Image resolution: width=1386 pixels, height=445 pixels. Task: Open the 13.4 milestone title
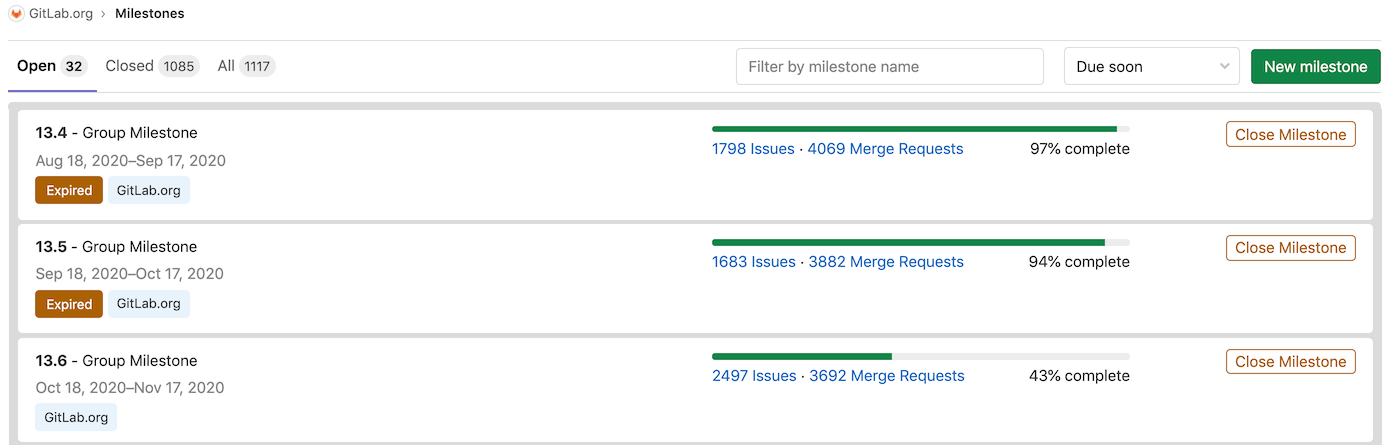point(51,133)
